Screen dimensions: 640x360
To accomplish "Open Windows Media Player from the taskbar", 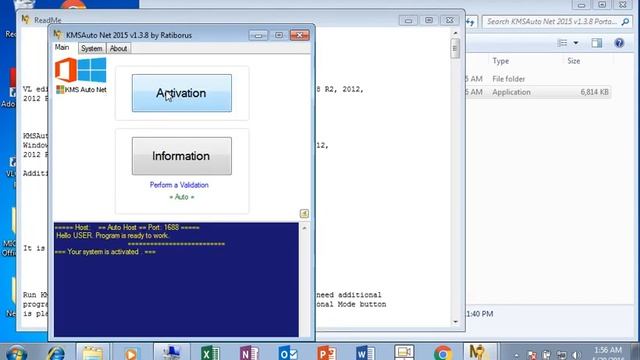I will click(x=131, y=353).
